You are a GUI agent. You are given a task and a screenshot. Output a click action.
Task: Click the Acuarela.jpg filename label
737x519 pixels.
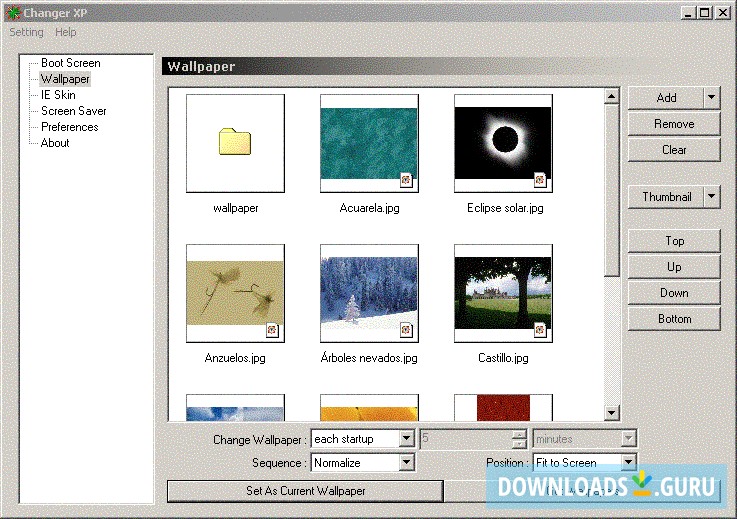pos(369,208)
